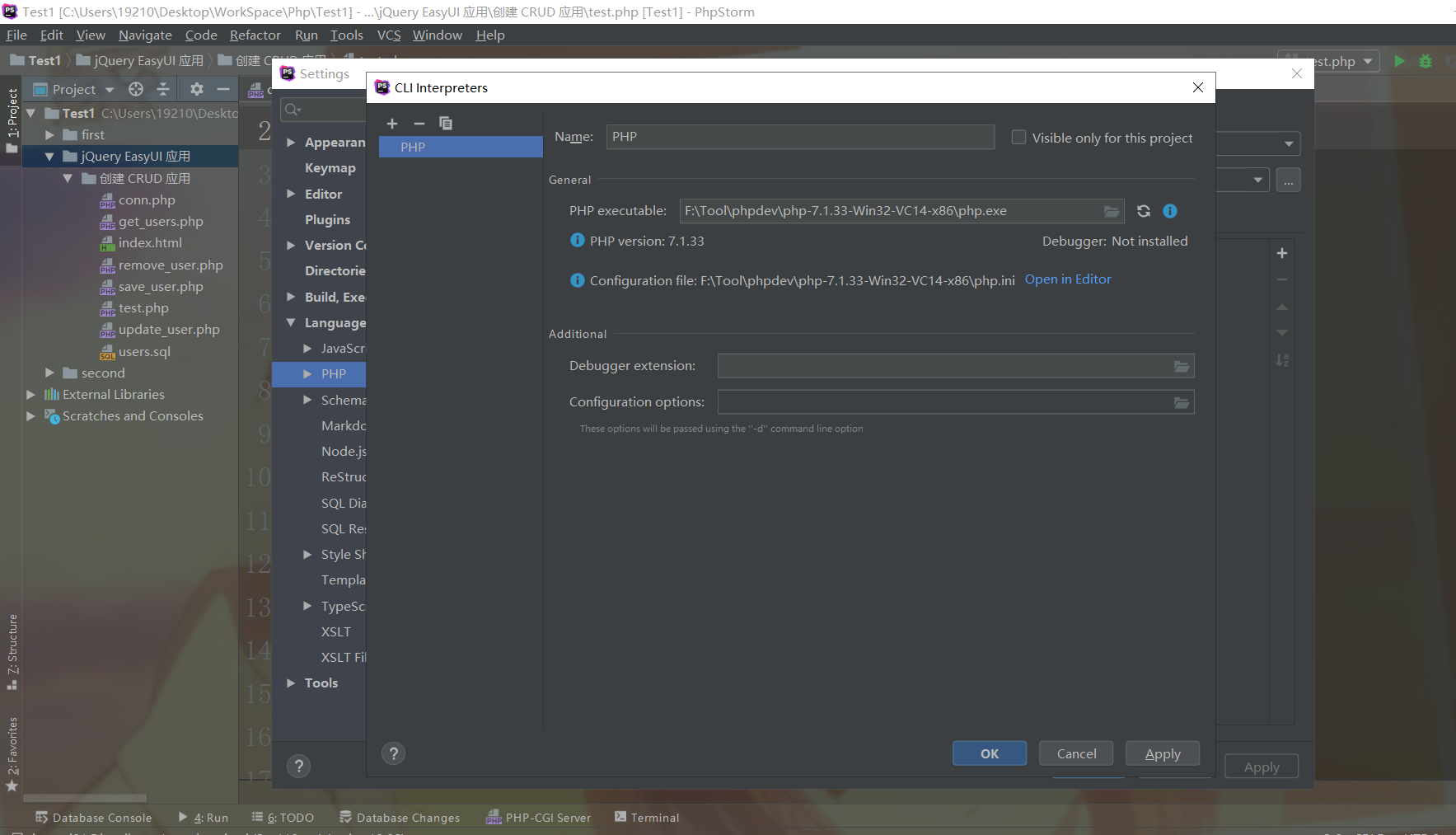Cancel the CLI Interpreters dialog
1456x835 pixels.
point(1076,753)
